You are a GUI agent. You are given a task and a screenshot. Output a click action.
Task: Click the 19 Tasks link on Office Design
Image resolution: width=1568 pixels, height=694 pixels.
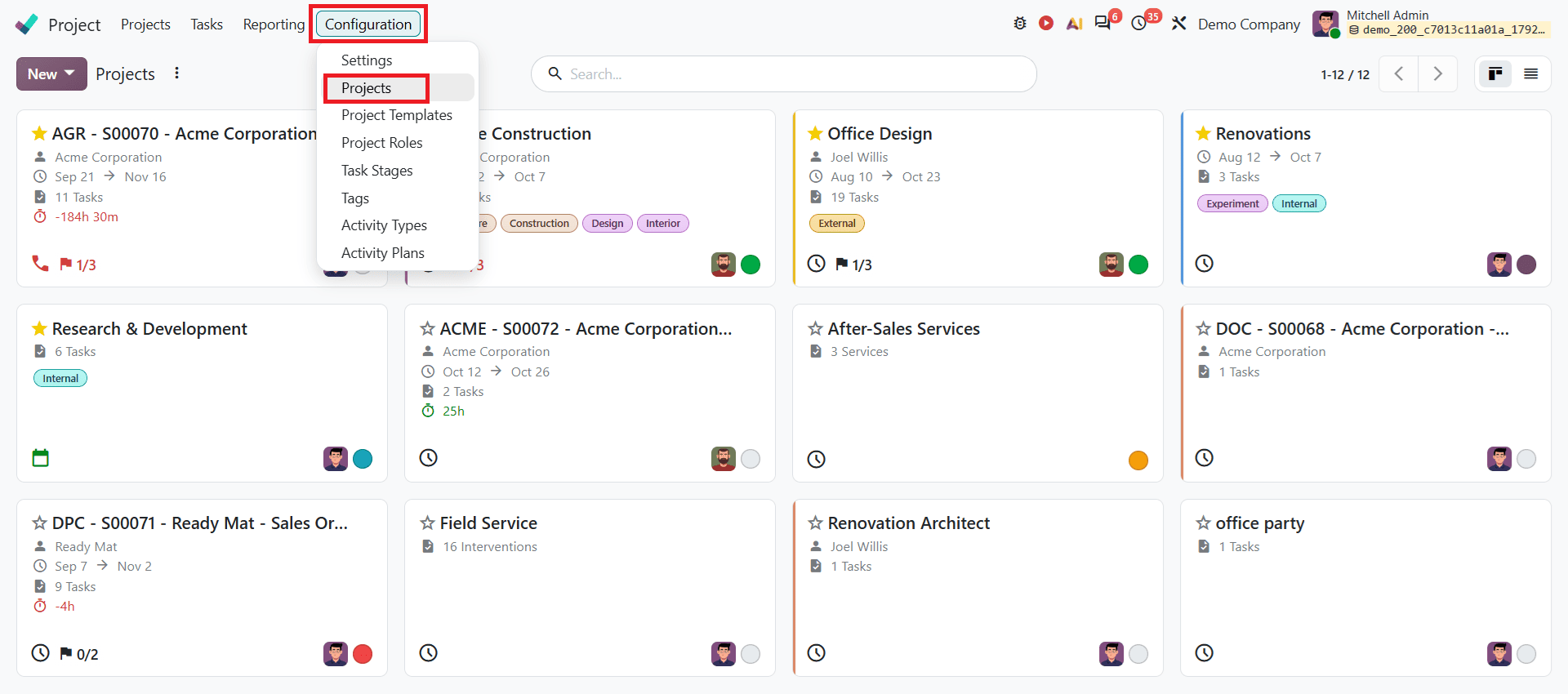(854, 197)
